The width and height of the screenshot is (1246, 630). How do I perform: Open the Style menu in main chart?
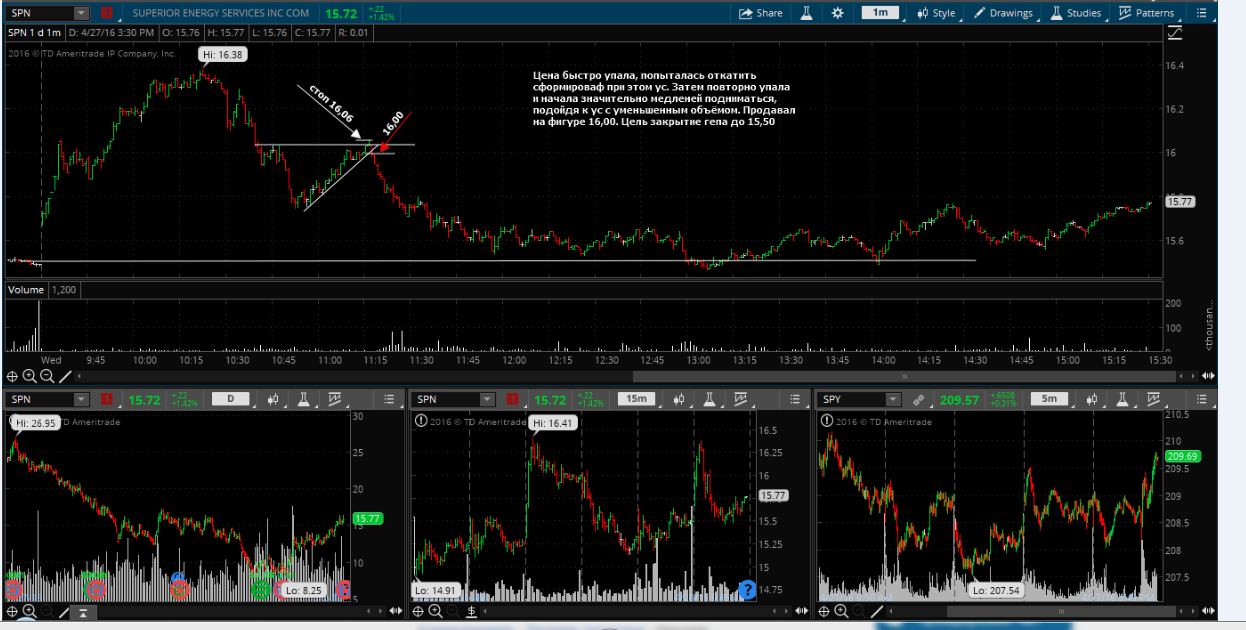click(934, 13)
